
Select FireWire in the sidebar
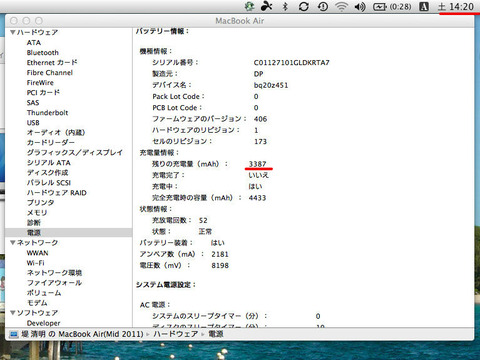pos(40,83)
